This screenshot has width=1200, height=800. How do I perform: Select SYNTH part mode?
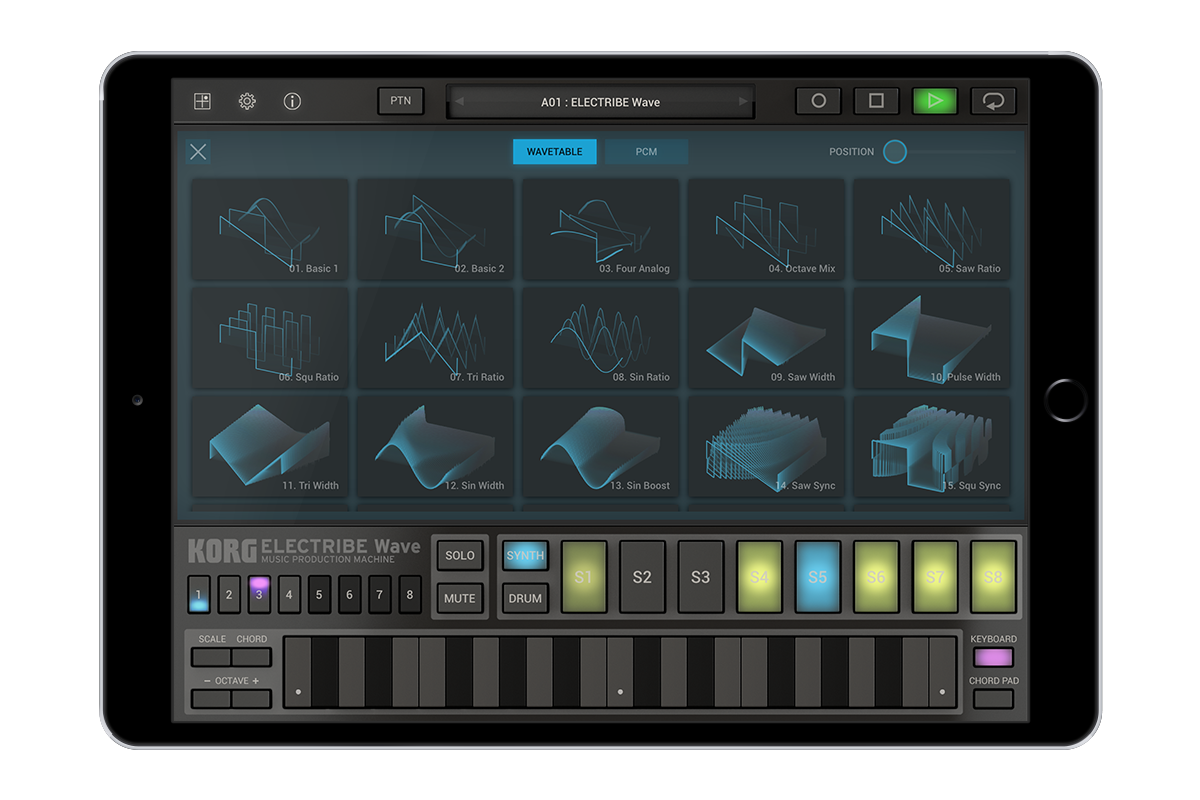pos(525,556)
